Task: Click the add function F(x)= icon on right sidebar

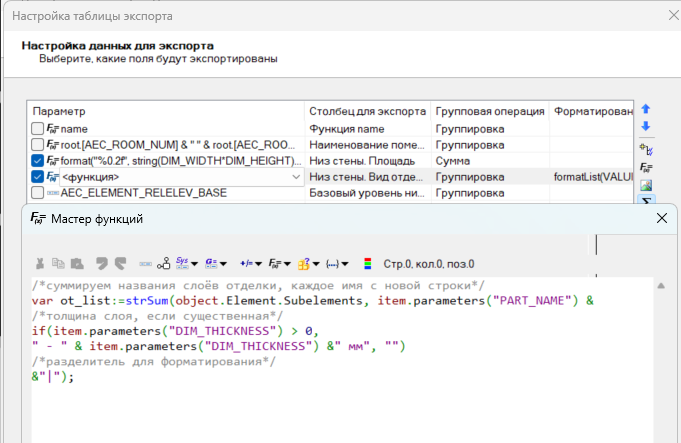Action: pyautogui.click(x=645, y=167)
